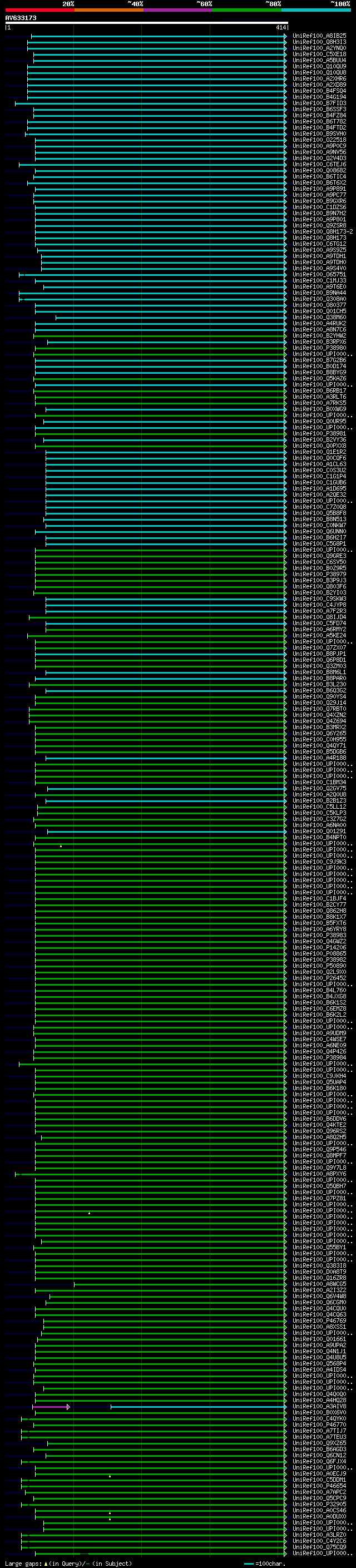Click the cyan alignment bar for UniRef100_B7FI03
Image resolution: width=356 pixels, height=1568 pixels.
[x=150, y=103]
